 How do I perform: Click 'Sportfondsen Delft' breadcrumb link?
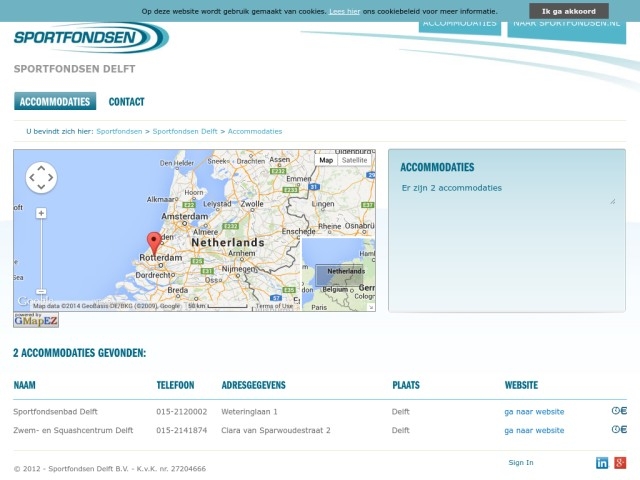185,131
